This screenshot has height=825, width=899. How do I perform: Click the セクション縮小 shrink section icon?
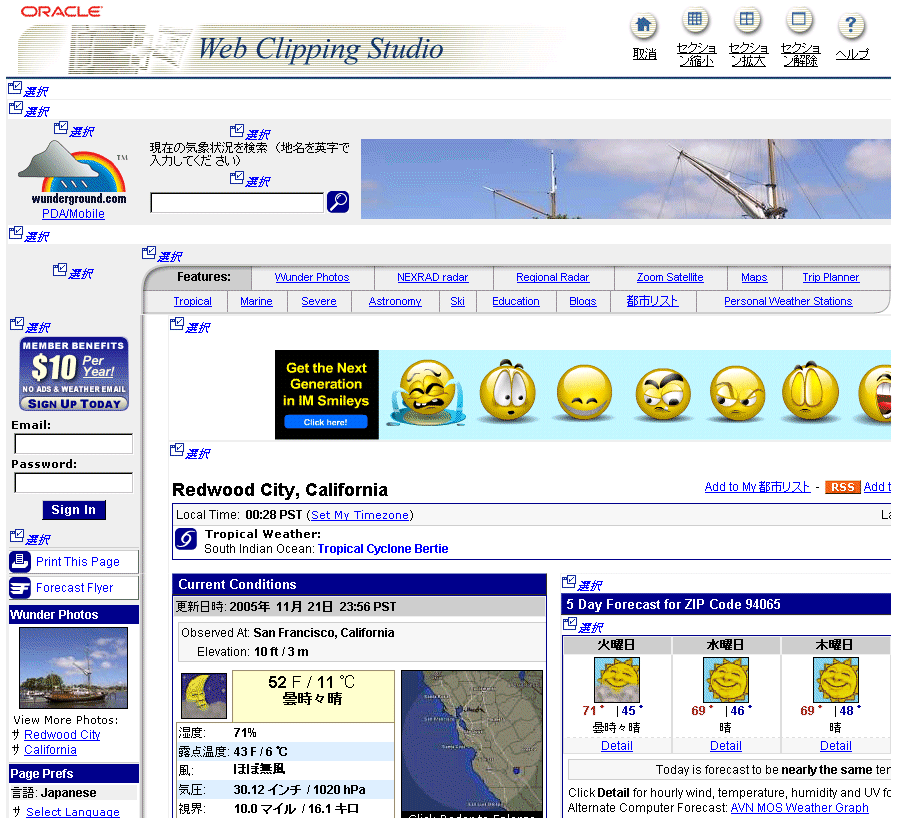click(695, 21)
